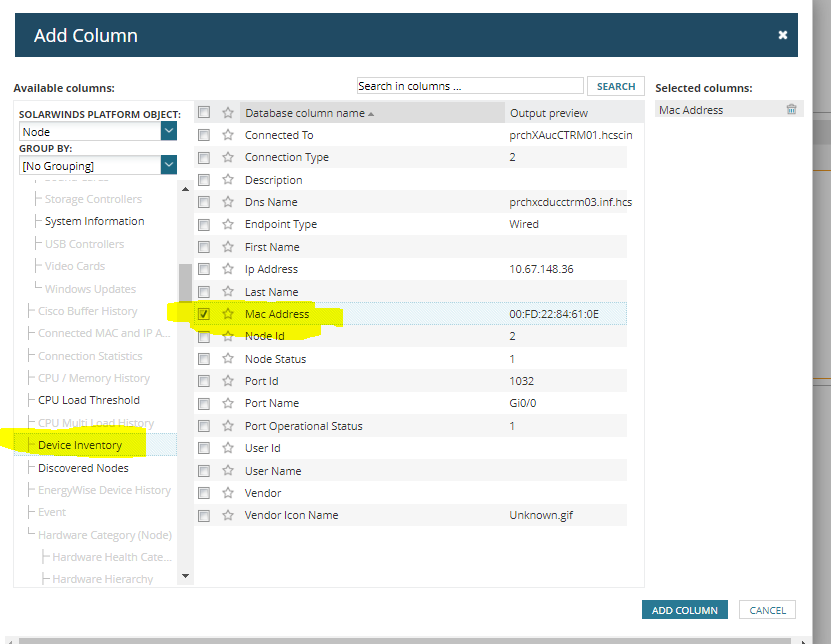Viewport: 831px width, 644px height.
Task: Star the First Name column
Action: 228,247
